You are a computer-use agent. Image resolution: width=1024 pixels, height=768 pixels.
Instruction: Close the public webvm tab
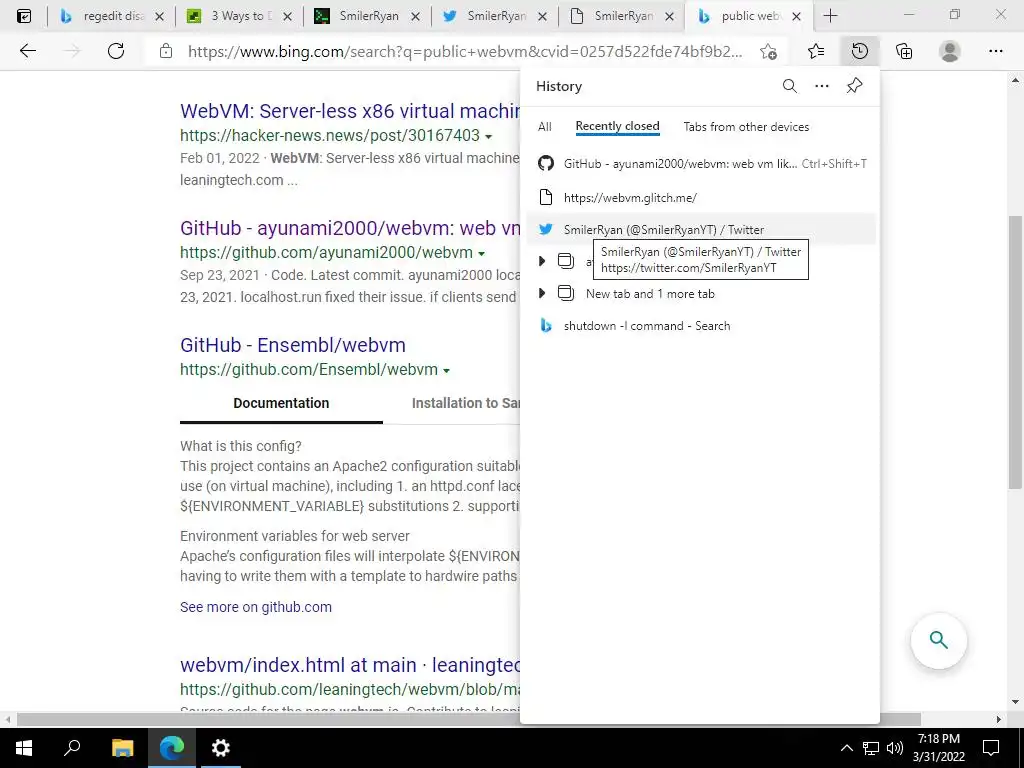coord(796,17)
